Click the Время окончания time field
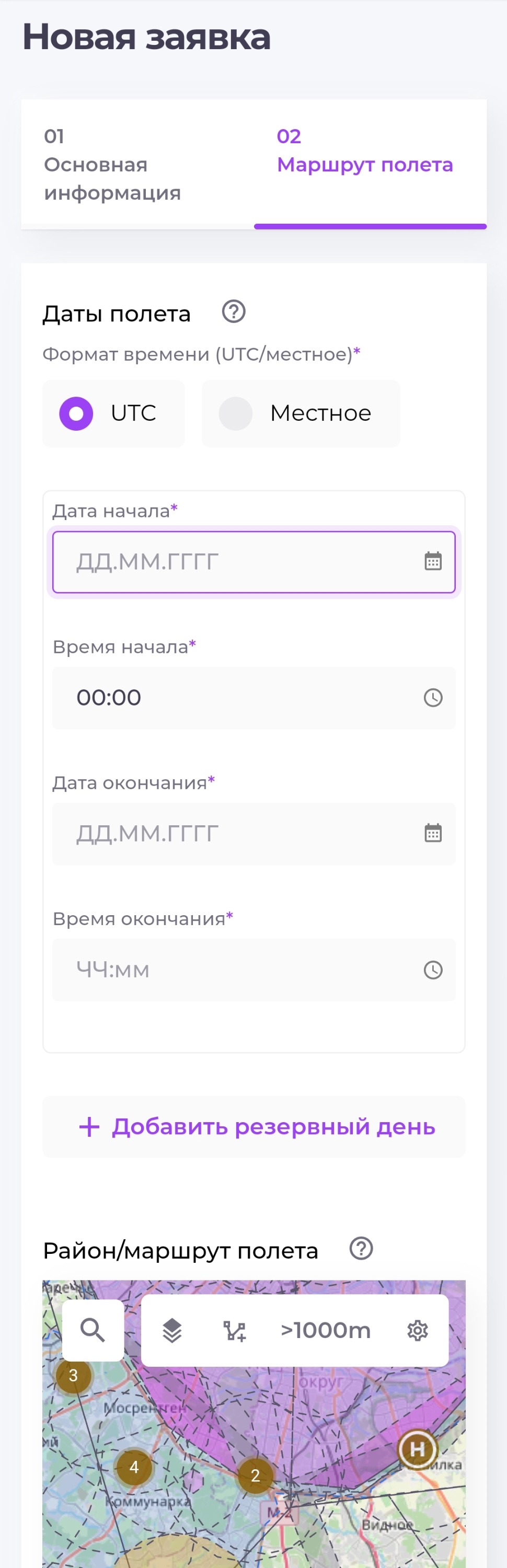 click(237, 970)
